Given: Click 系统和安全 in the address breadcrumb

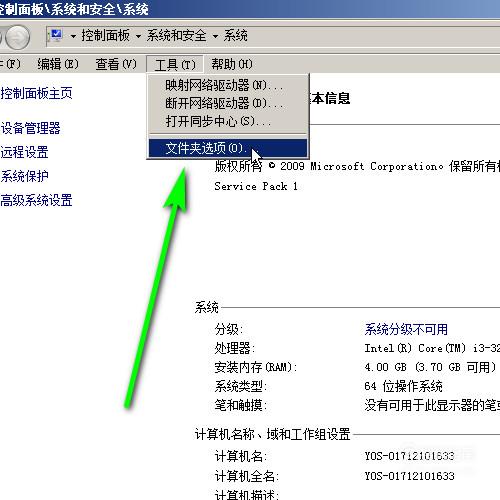Looking at the screenshot, I should coord(177,35).
